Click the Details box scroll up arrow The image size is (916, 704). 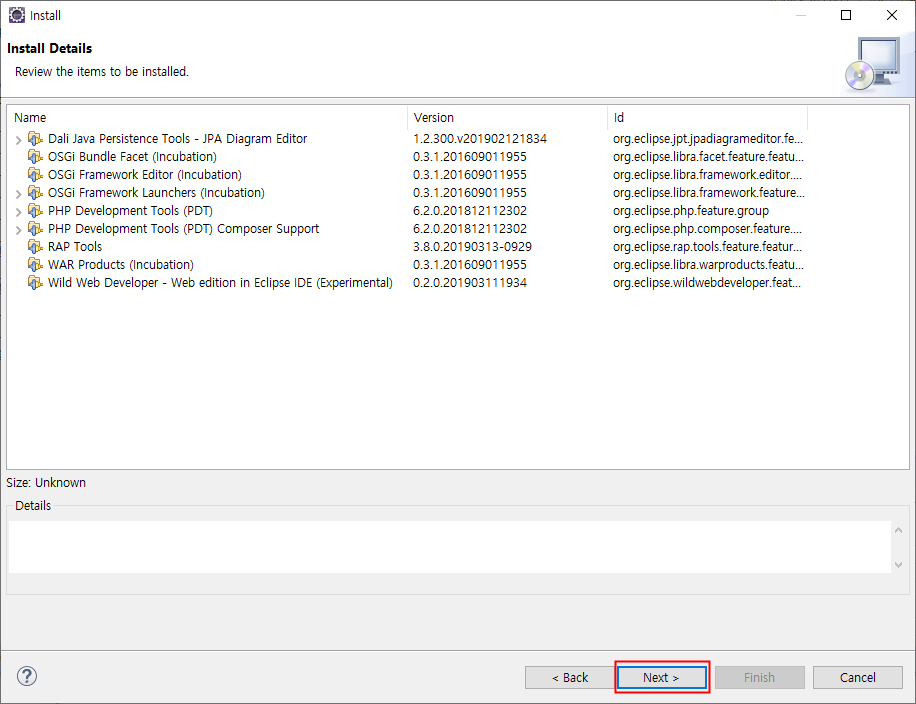(898, 530)
